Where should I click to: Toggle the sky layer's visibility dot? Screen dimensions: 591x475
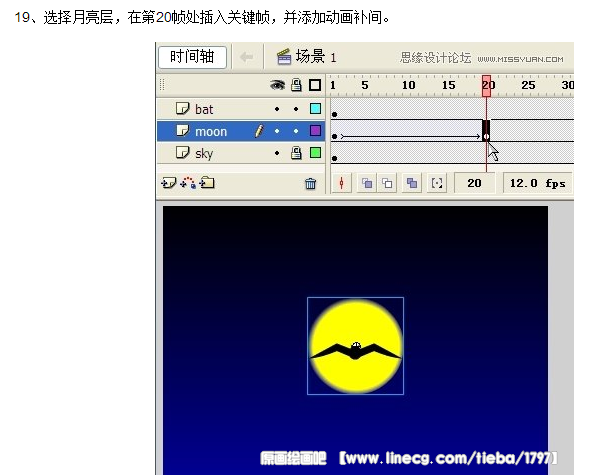(277, 153)
